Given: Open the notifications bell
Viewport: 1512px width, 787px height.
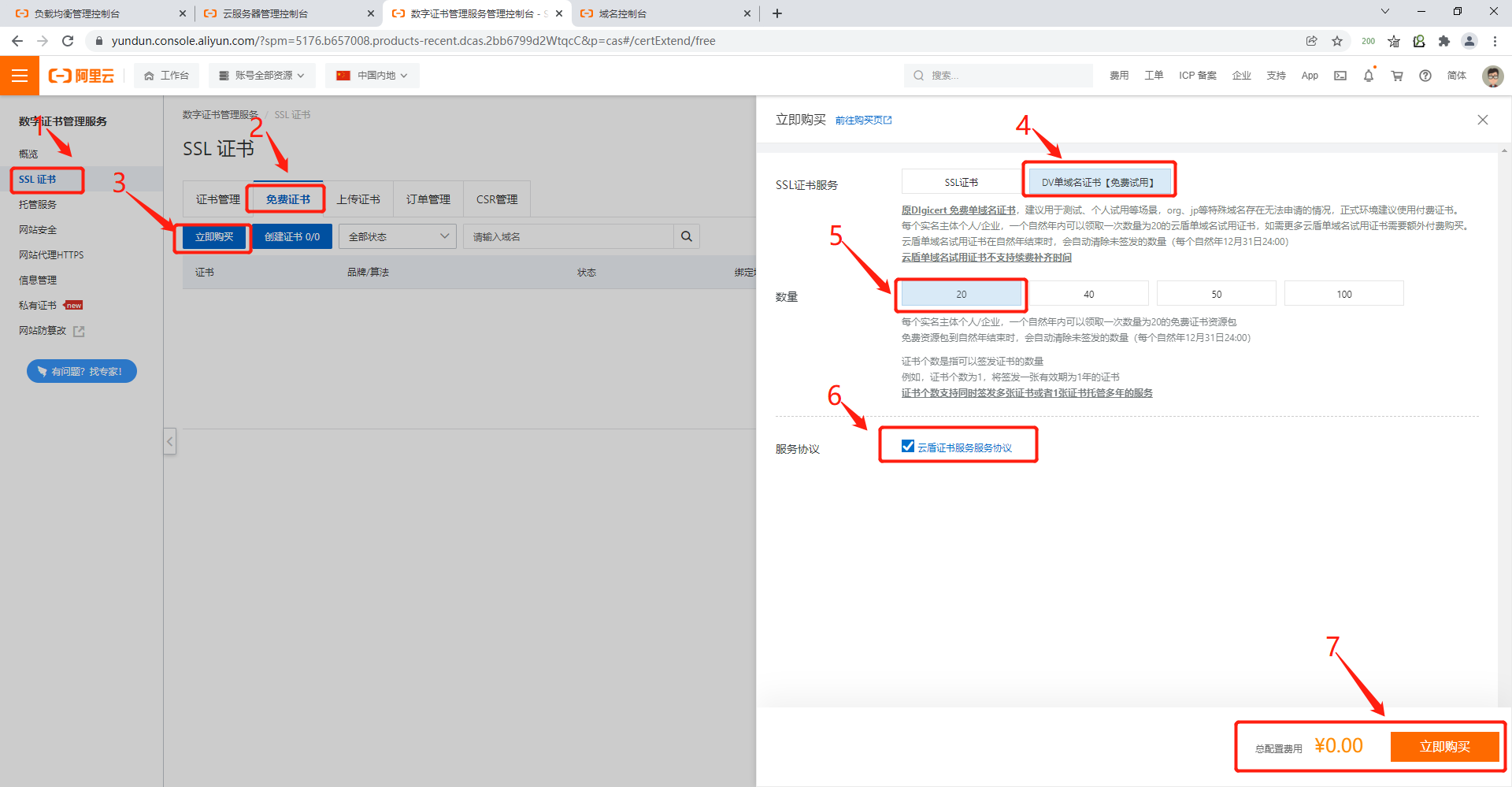Looking at the screenshot, I should [x=1369, y=76].
